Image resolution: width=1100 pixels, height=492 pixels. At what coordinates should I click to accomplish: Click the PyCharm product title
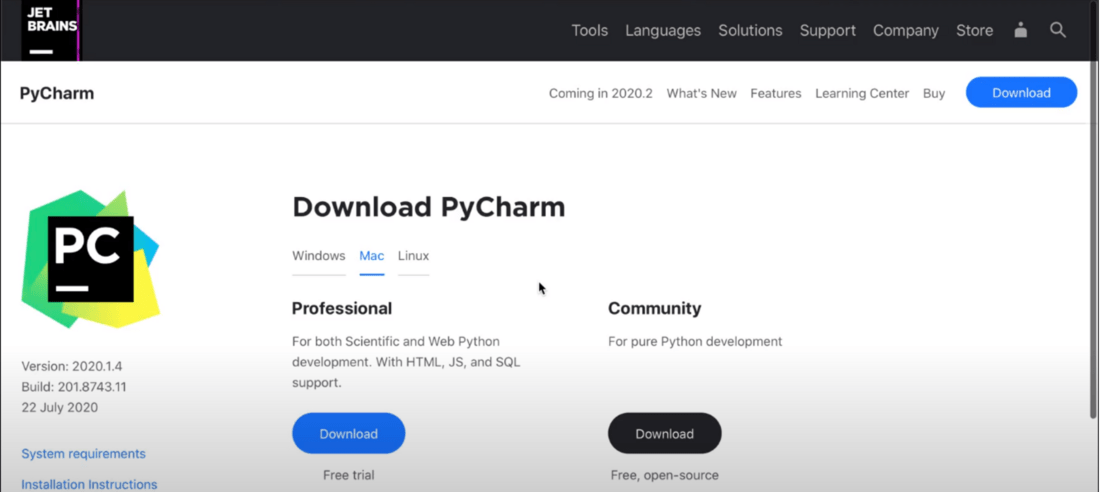pyautogui.click(x=57, y=93)
